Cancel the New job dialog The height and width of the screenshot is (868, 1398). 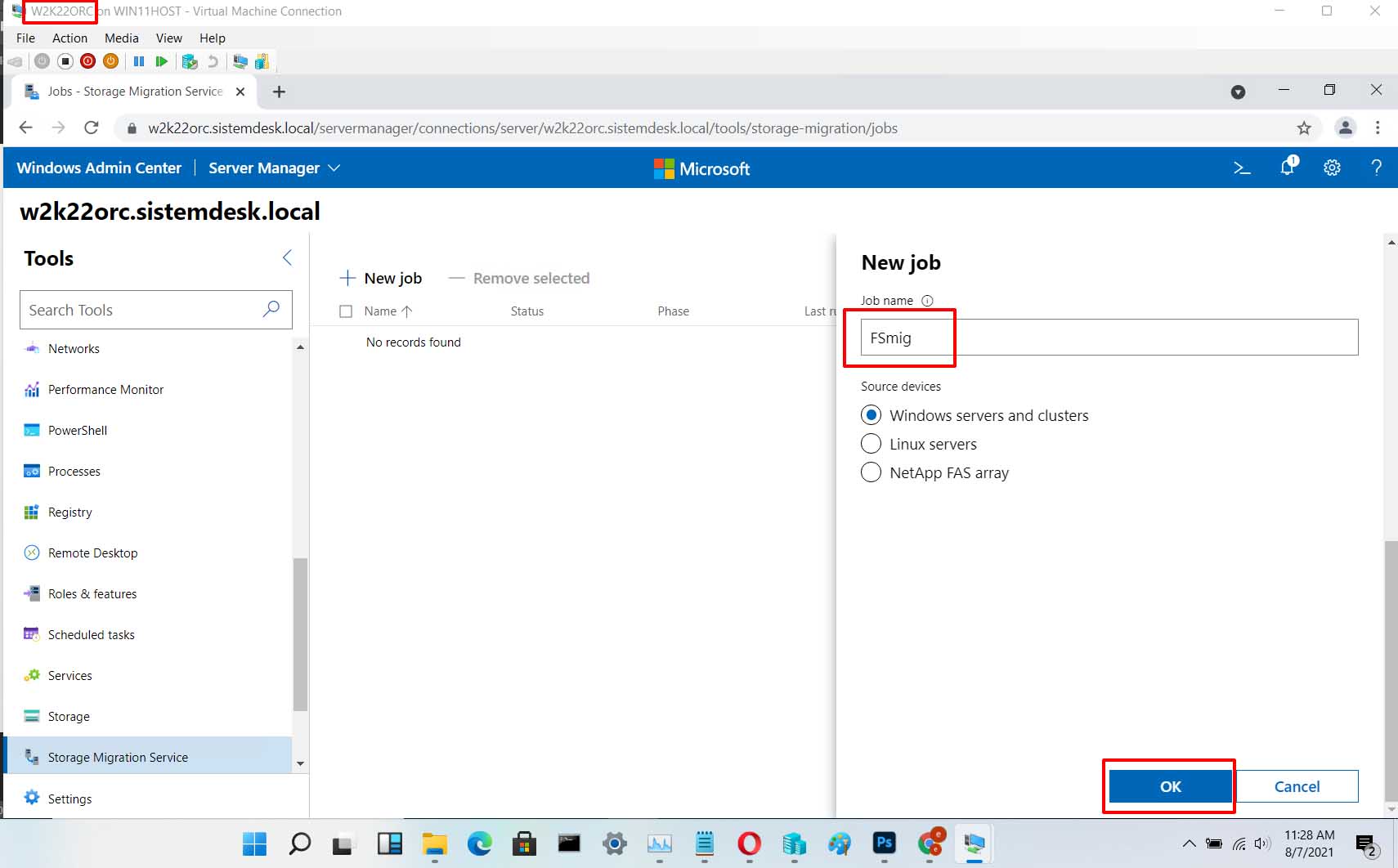[1297, 786]
